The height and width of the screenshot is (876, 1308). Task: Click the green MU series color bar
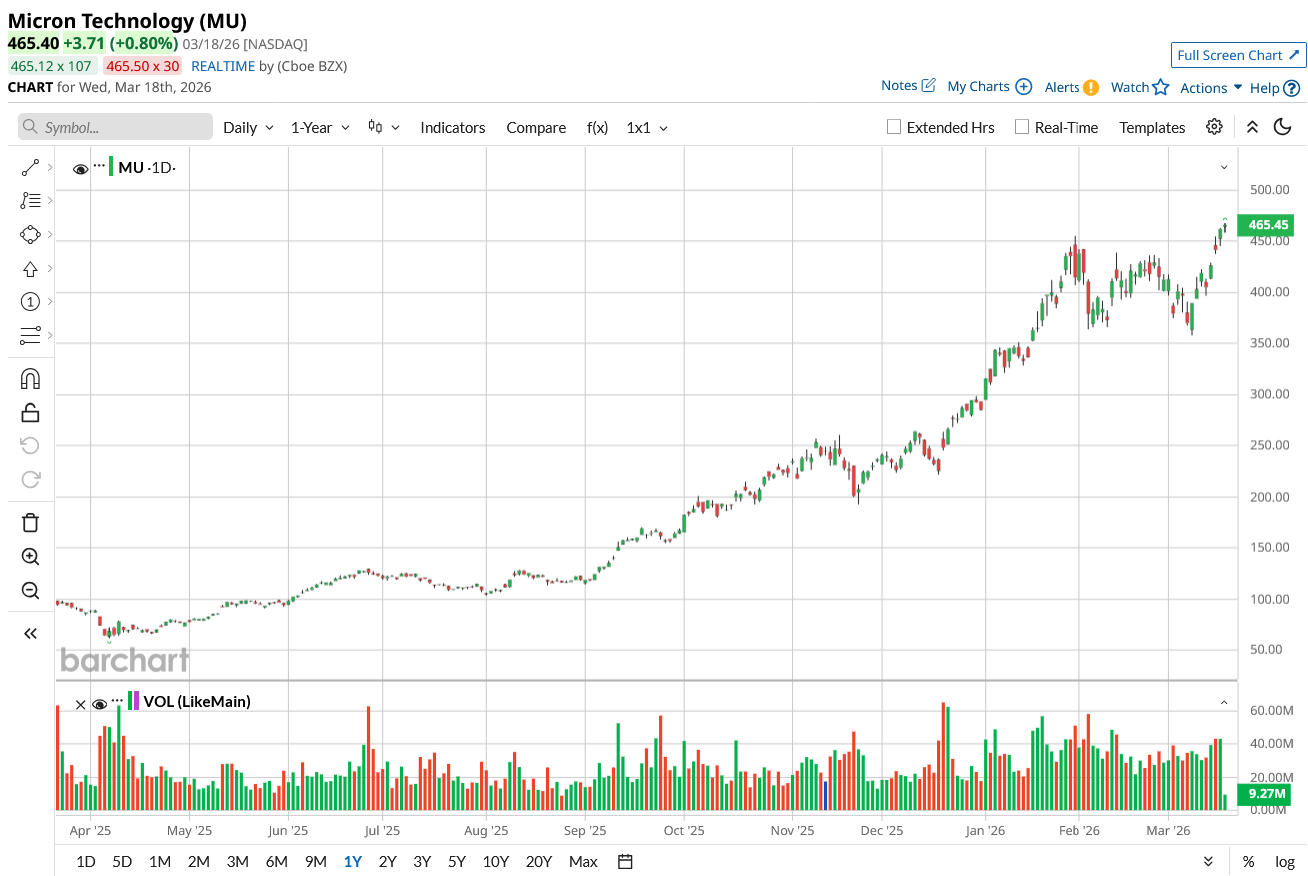(x=111, y=167)
